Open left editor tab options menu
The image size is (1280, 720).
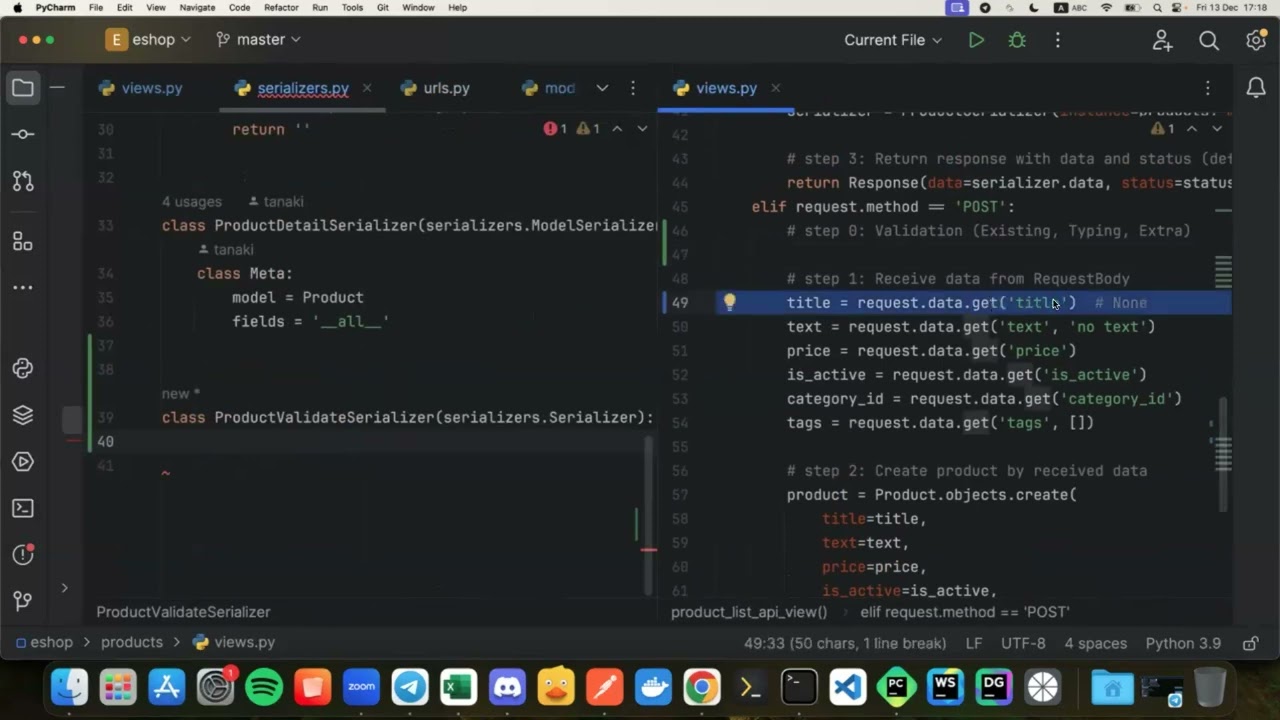[633, 88]
